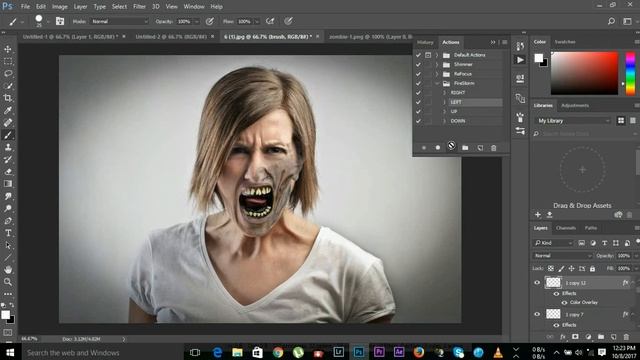
Task: Open Premiere Pro from the taskbar
Action: point(379,352)
